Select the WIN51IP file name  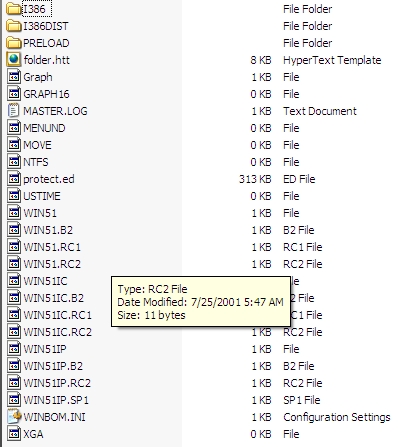click(45, 349)
